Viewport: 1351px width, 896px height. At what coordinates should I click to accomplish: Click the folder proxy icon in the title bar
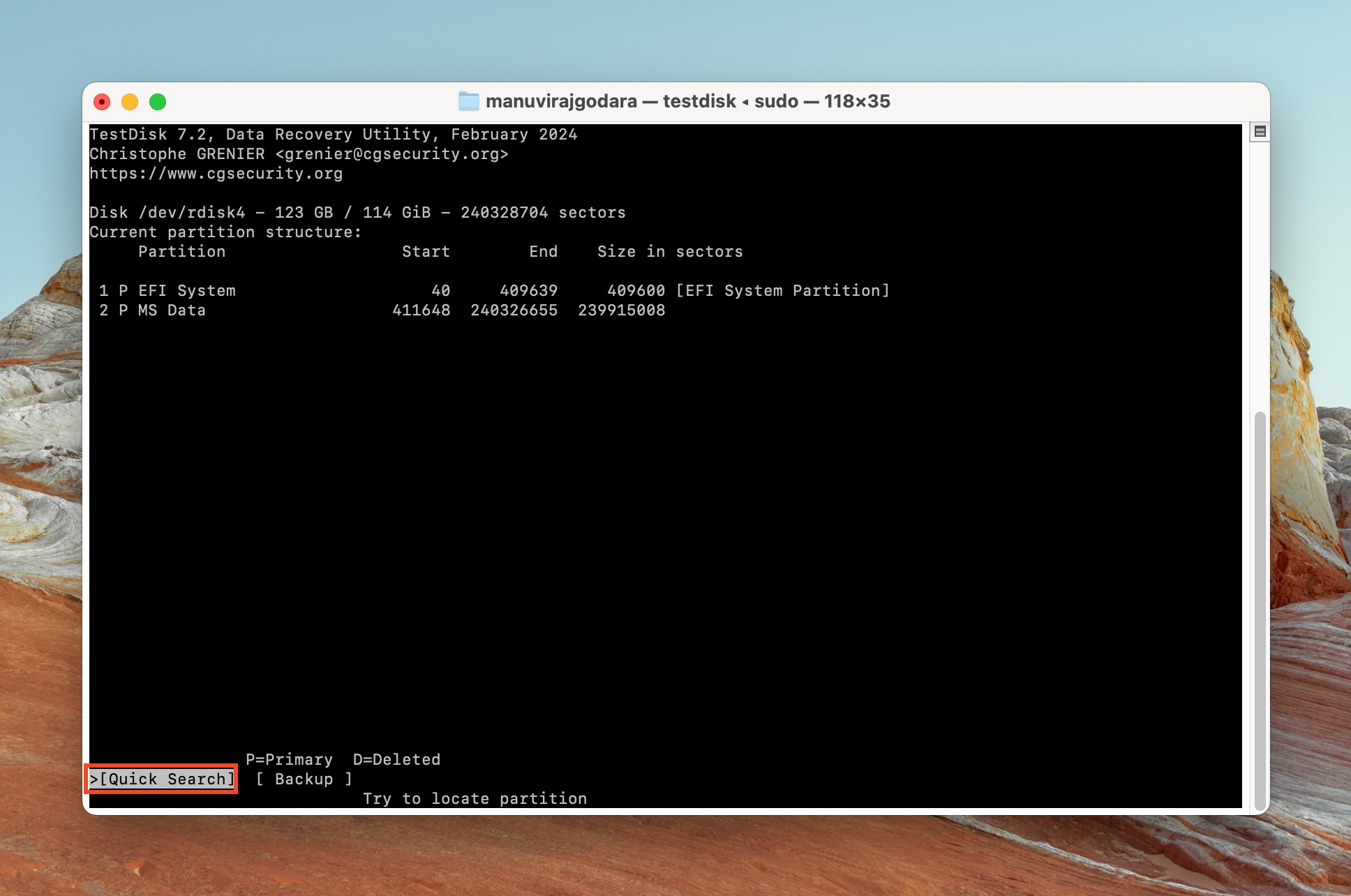pos(468,101)
